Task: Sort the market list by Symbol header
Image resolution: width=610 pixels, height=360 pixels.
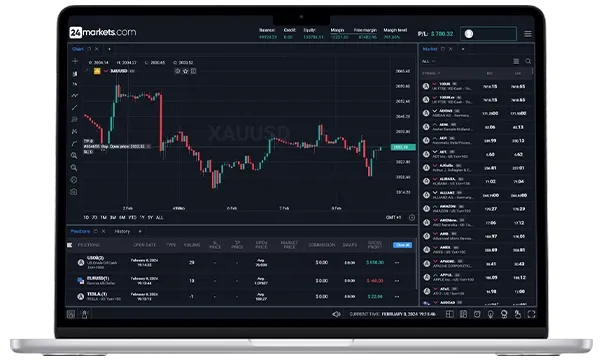Action: (x=431, y=73)
